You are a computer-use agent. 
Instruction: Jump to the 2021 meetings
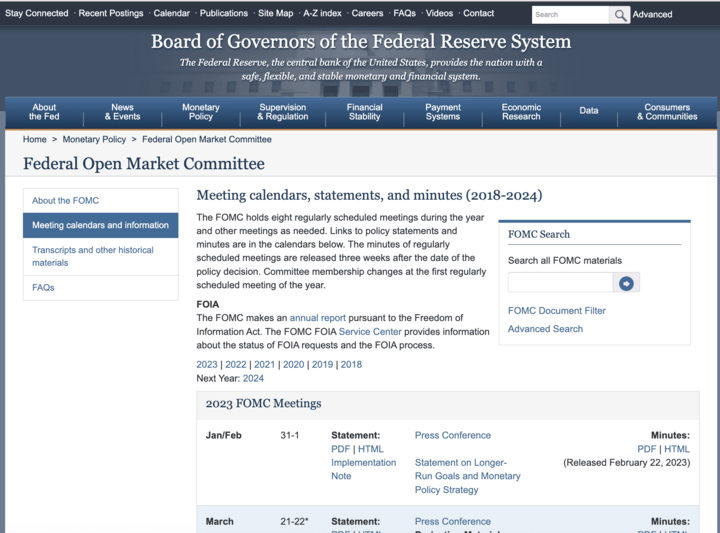264,365
